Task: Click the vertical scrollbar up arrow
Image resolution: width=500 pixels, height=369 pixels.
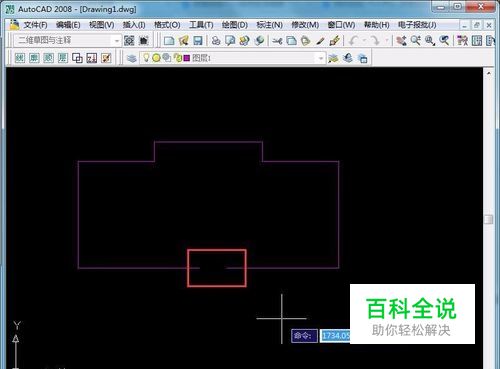Action: (489, 73)
